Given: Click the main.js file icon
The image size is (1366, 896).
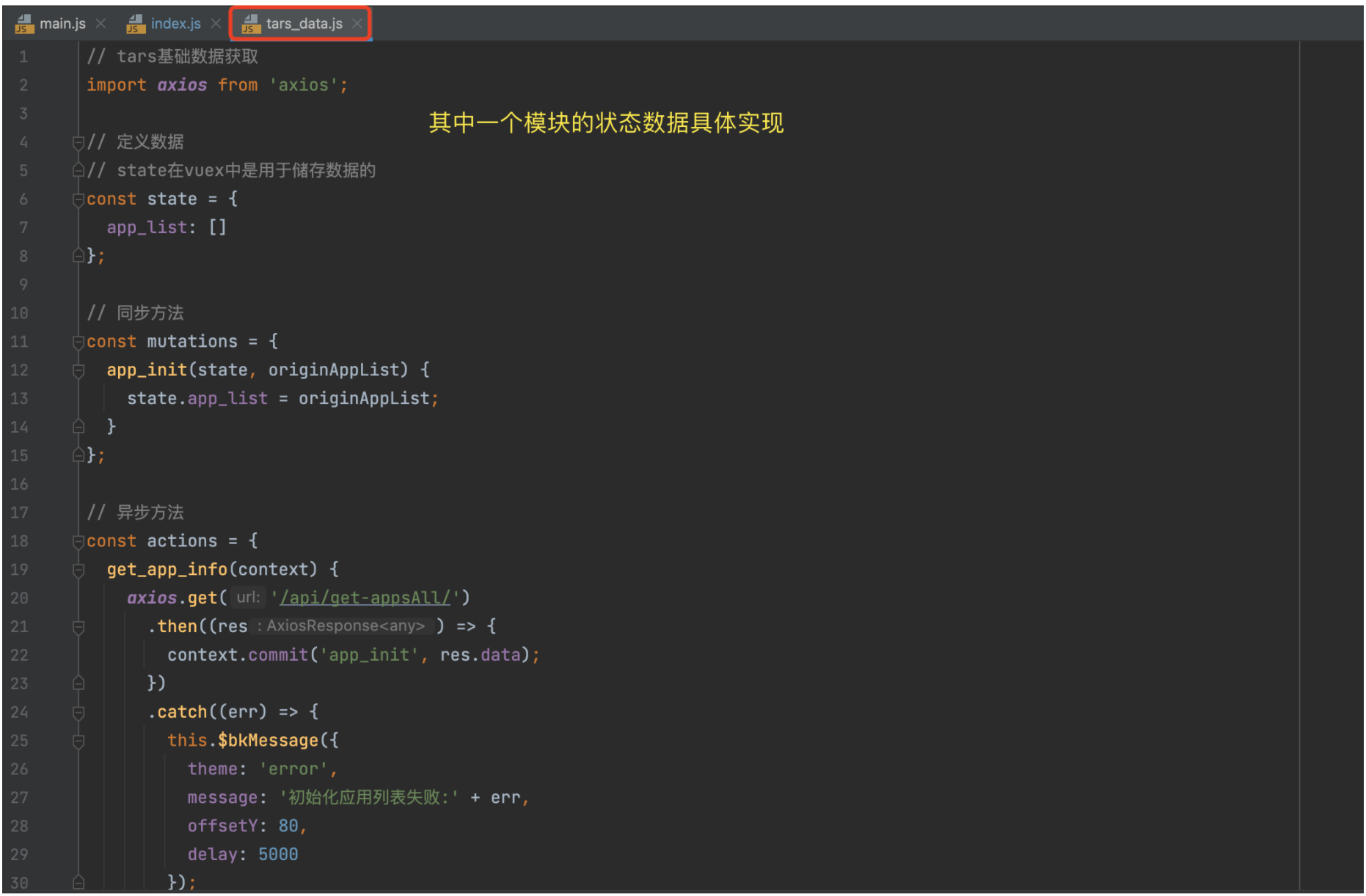Looking at the screenshot, I should click(24, 23).
